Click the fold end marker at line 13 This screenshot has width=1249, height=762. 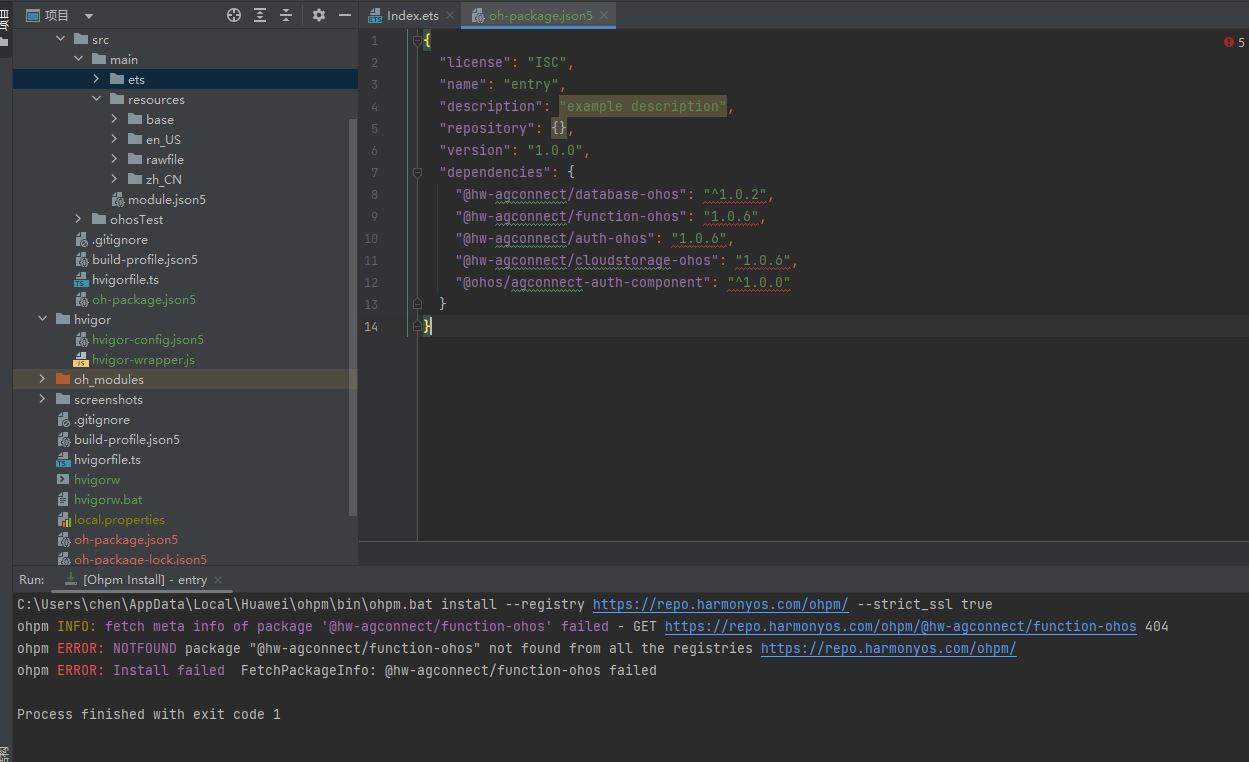(x=418, y=304)
